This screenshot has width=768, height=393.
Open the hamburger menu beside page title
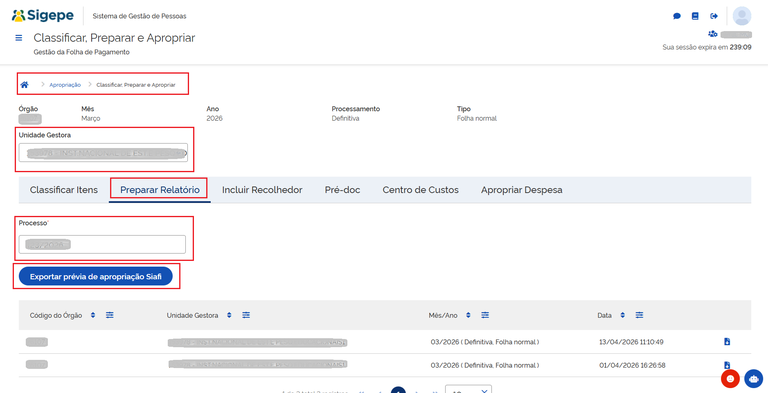tap(19, 38)
